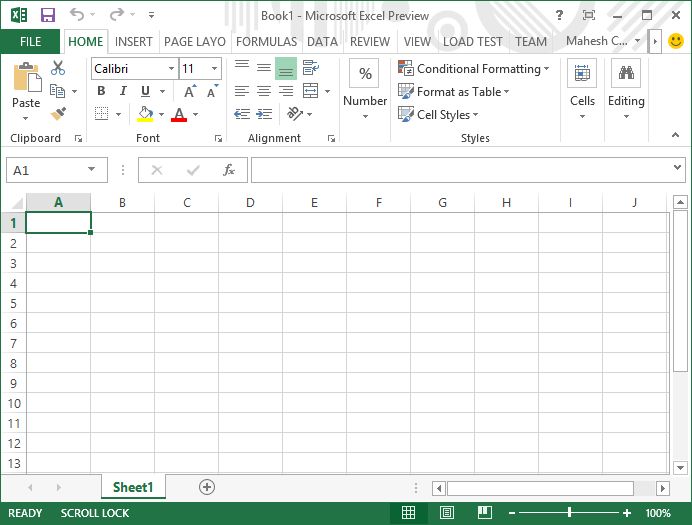Toggle Bold formatting
This screenshot has height=525, width=692.
coord(101,91)
